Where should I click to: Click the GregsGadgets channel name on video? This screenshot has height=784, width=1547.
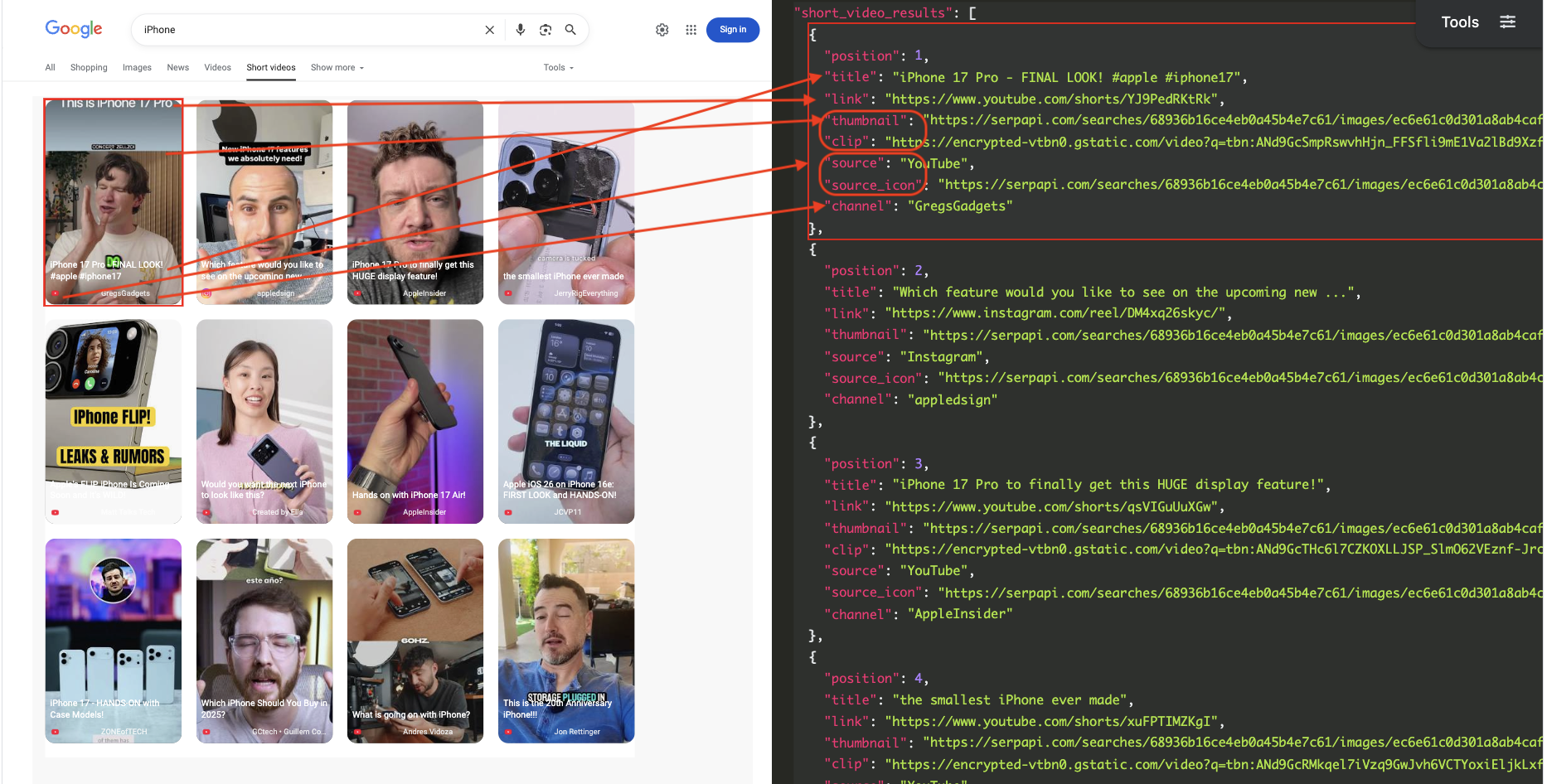click(125, 293)
